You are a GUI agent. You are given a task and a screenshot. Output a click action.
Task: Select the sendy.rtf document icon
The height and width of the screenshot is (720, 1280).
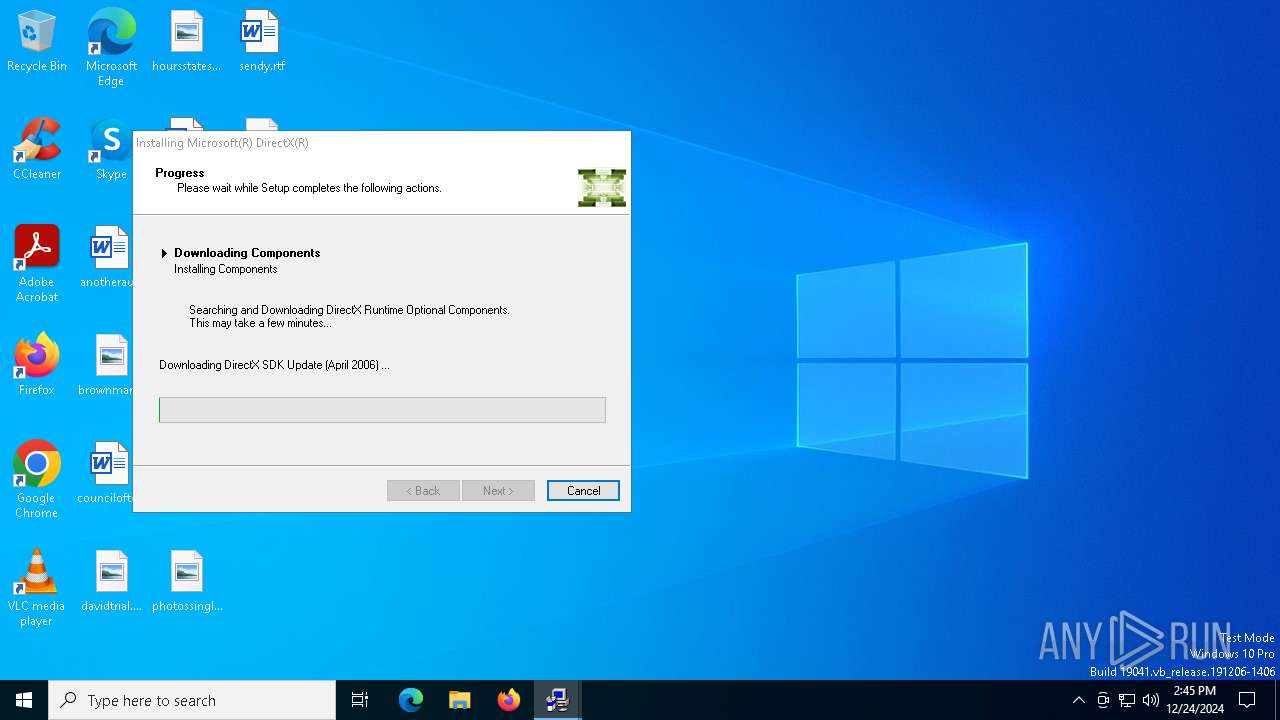click(261, 42)
